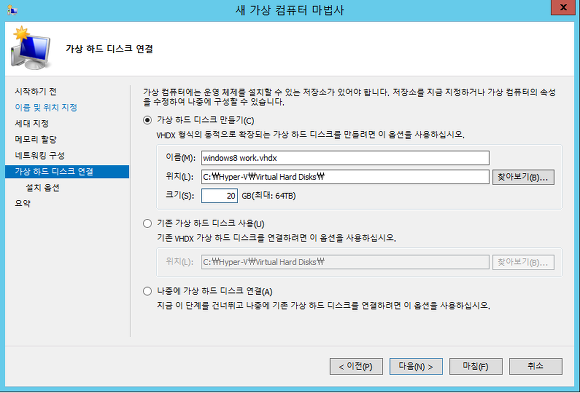Image resolution: width=580 pixels, height=393 pixels.
Task: Close the wizard window
Action: point(563,7)
